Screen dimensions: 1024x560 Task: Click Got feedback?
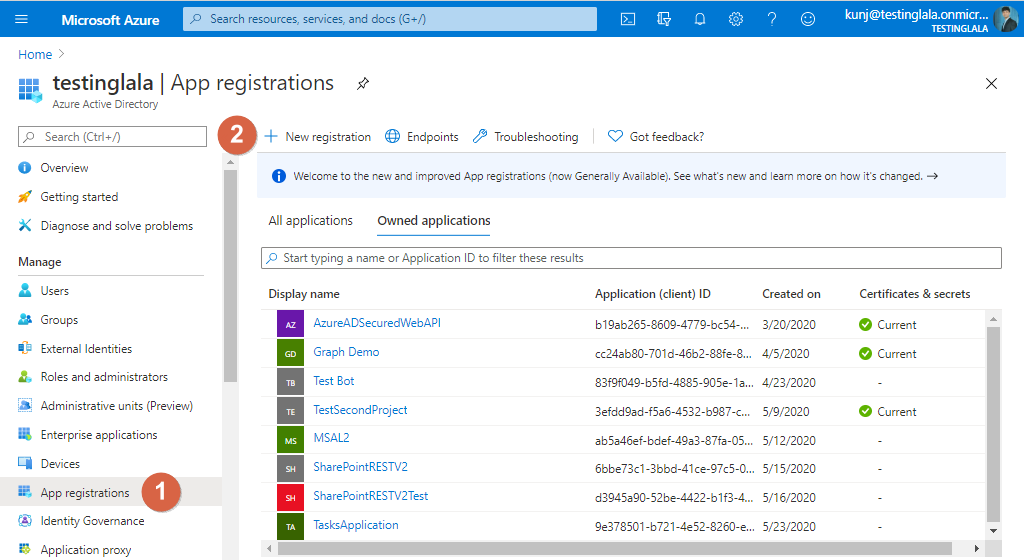coord(656,136)
